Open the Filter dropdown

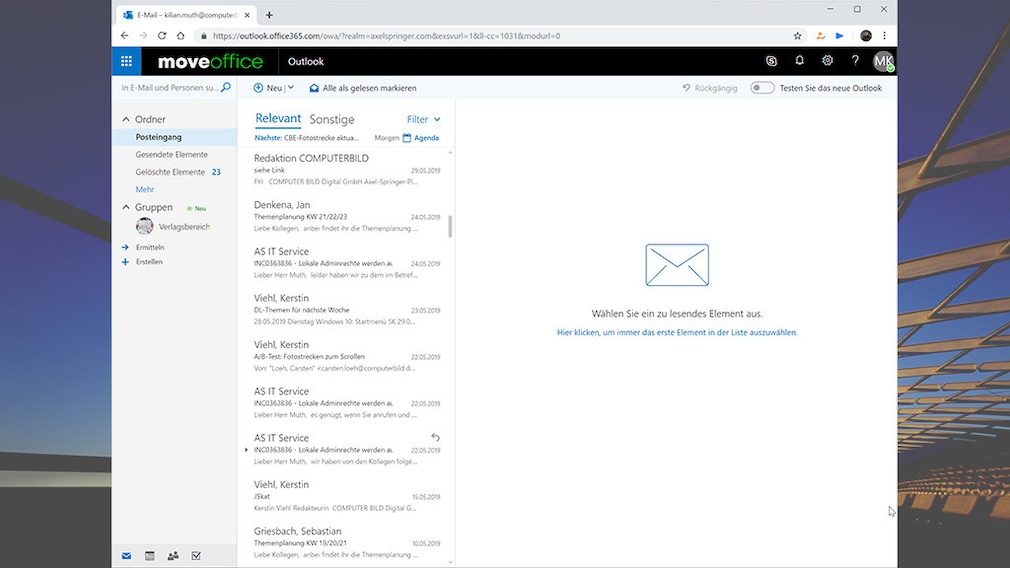pos(423,119)
